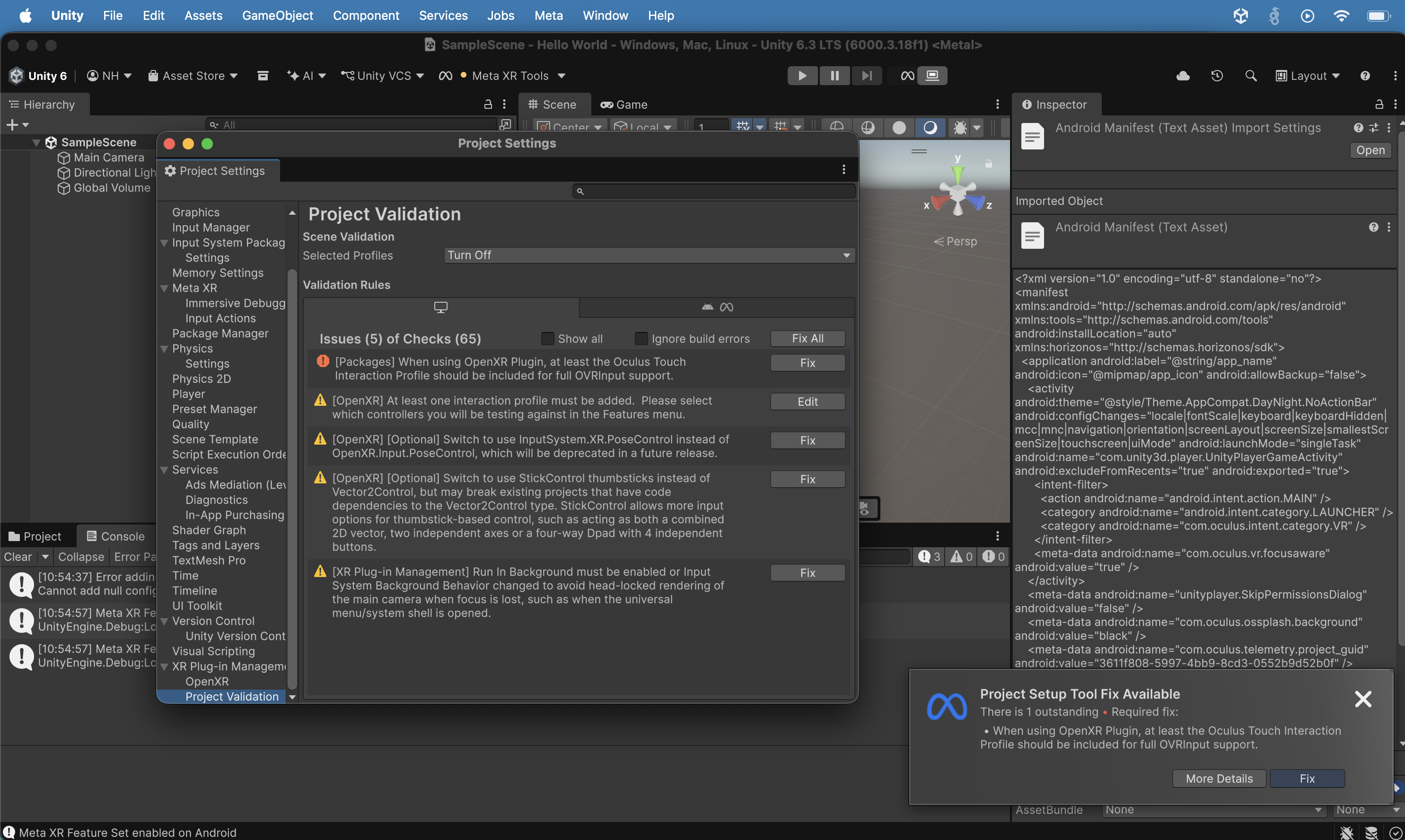Open the NH account dropdown

109,76
